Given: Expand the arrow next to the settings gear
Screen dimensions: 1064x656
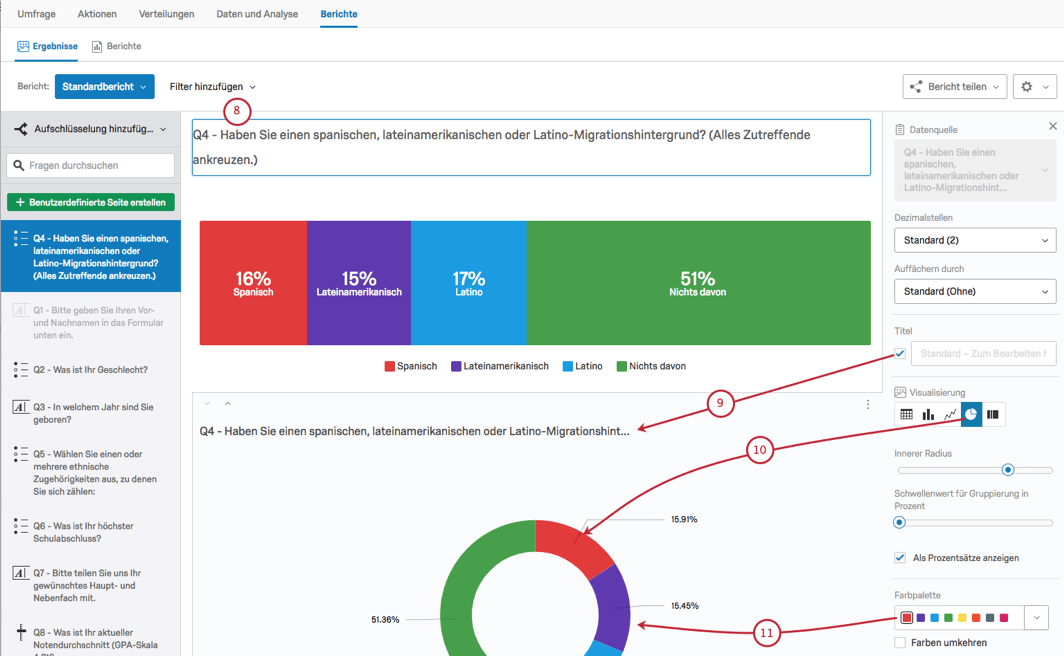Looking at the screenshot, I should 1046,87.
